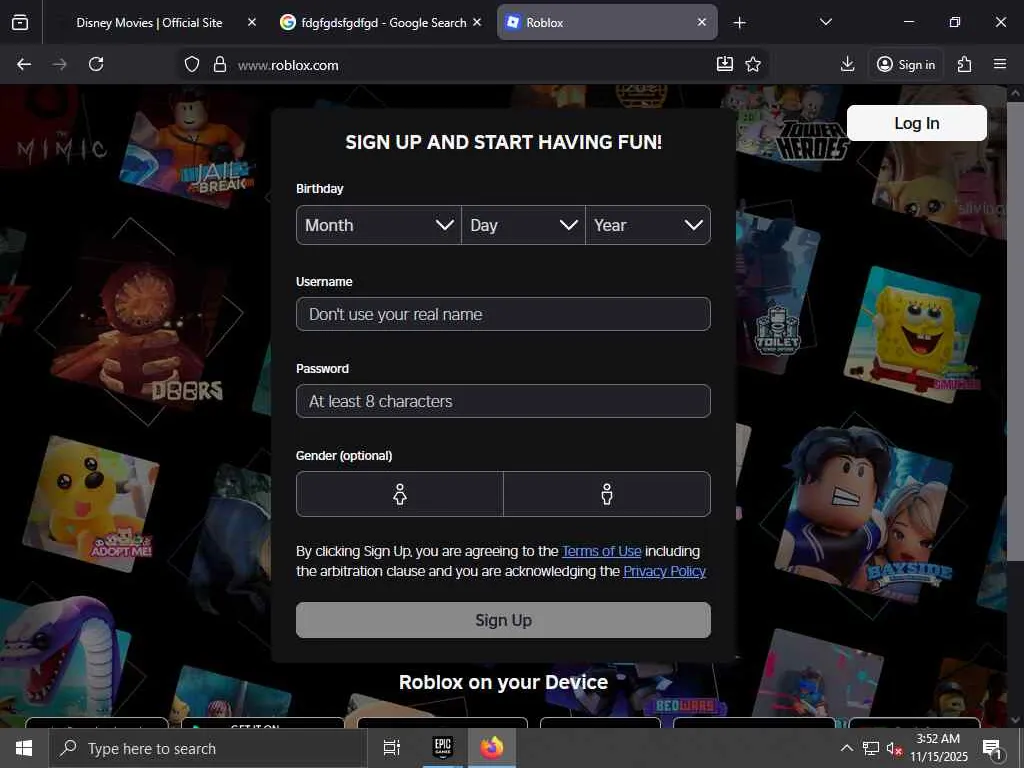Open the Terms of Use link
The width and height of the screenshot is (1024, 768).
(601, 551)
